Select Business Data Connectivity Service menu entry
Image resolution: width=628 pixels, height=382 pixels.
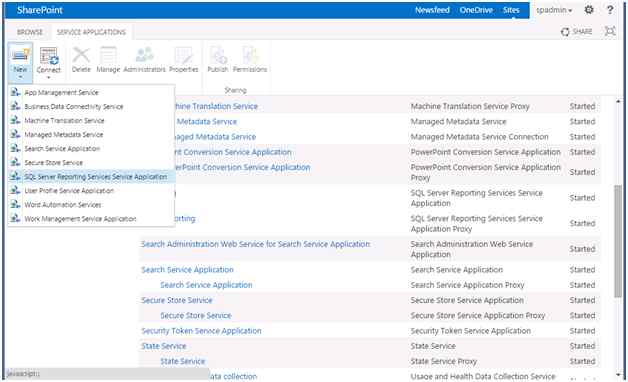tap(74, 107)
